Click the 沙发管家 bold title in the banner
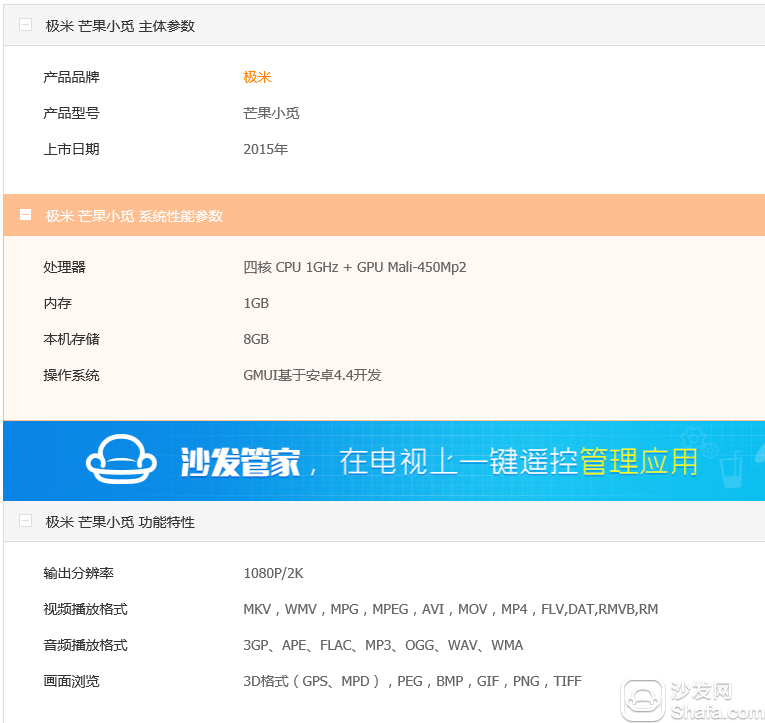The image size is (765, 723). tap(240, 462)
